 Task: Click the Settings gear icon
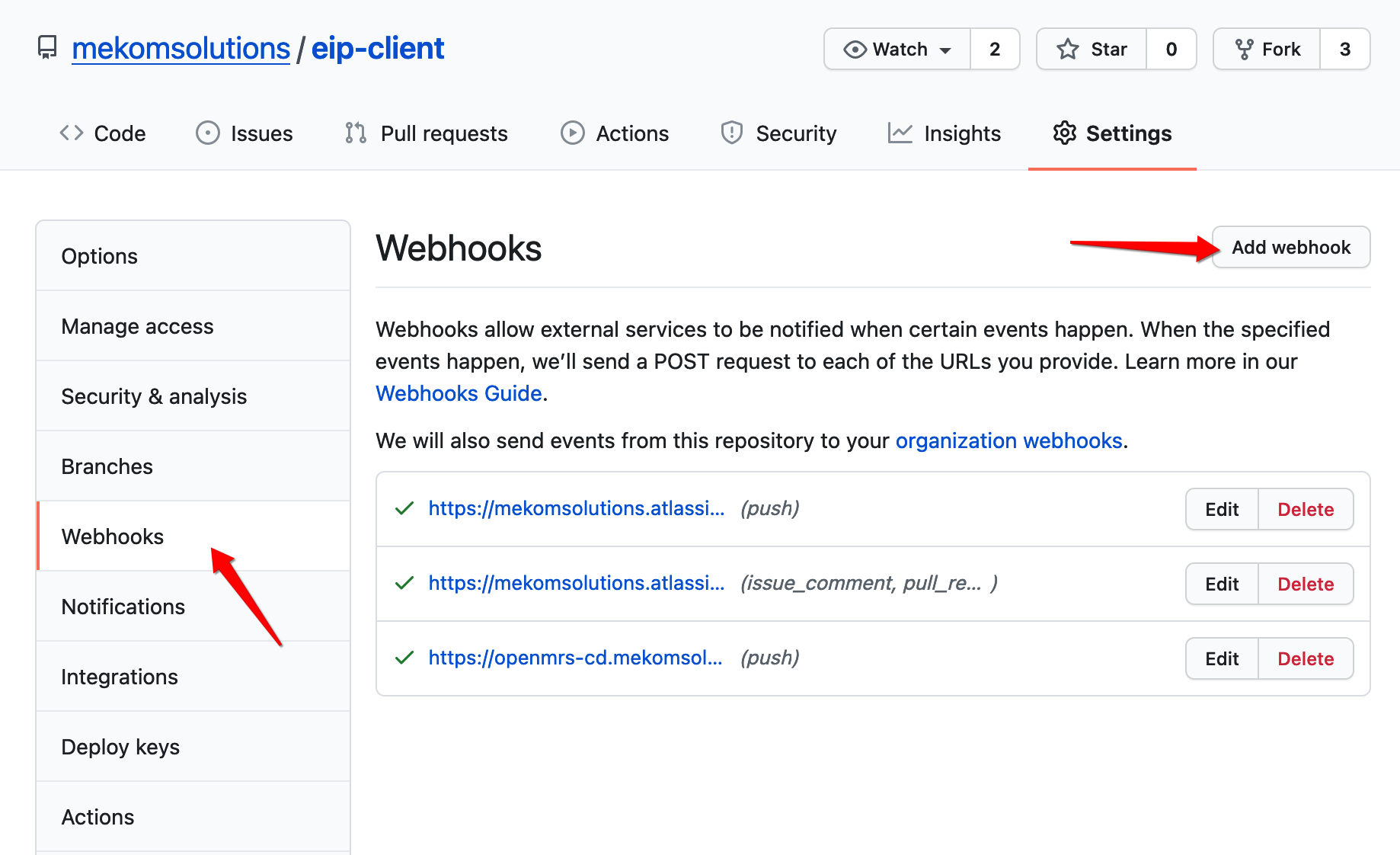[x=1065, y=133]
